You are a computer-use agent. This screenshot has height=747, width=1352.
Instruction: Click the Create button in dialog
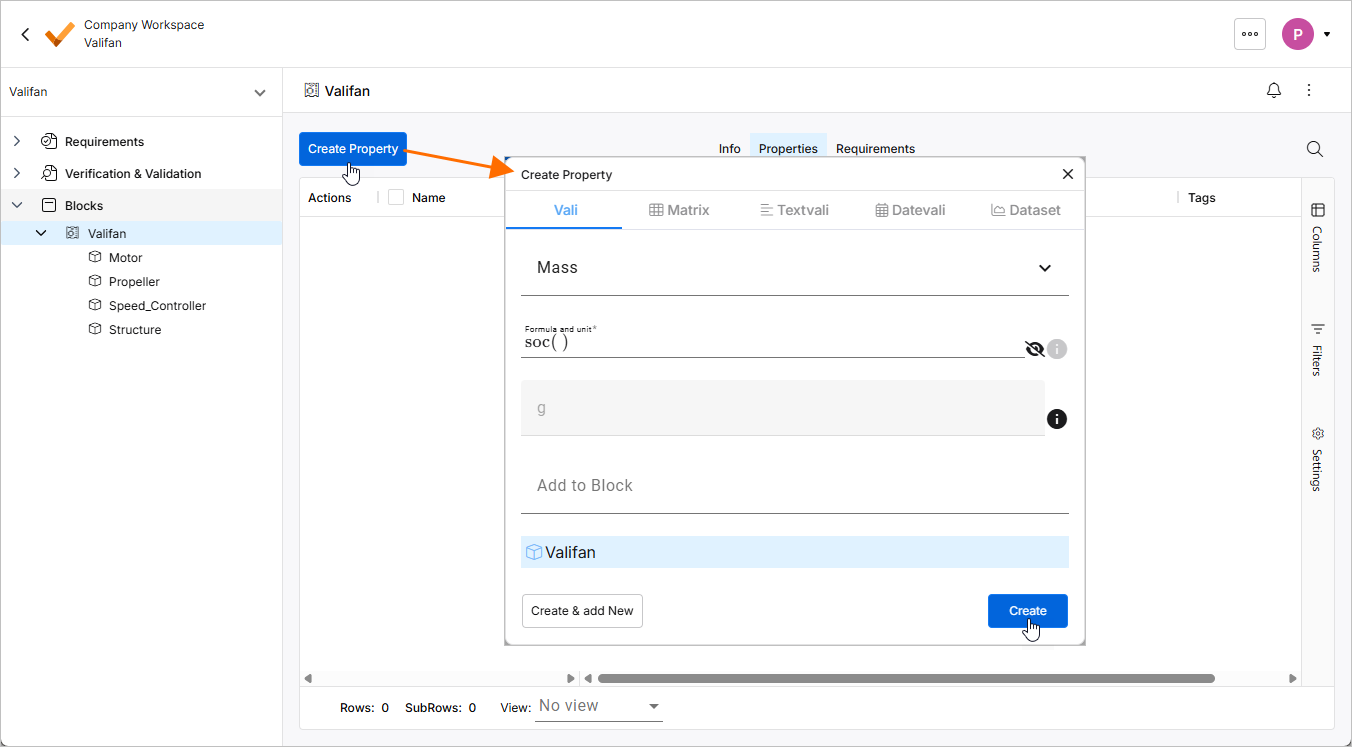pyautogui.click(x=1027, y=611)
